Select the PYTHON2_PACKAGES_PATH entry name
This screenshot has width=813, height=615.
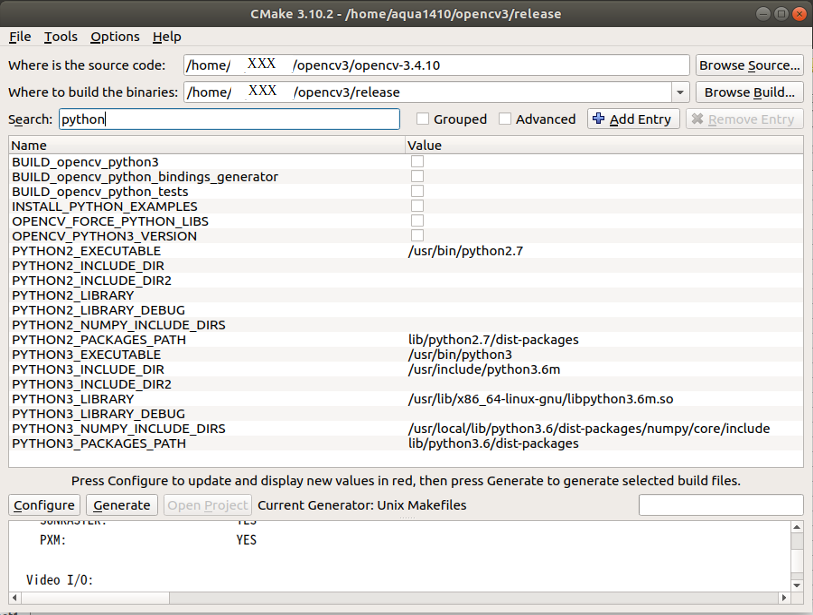99,340
